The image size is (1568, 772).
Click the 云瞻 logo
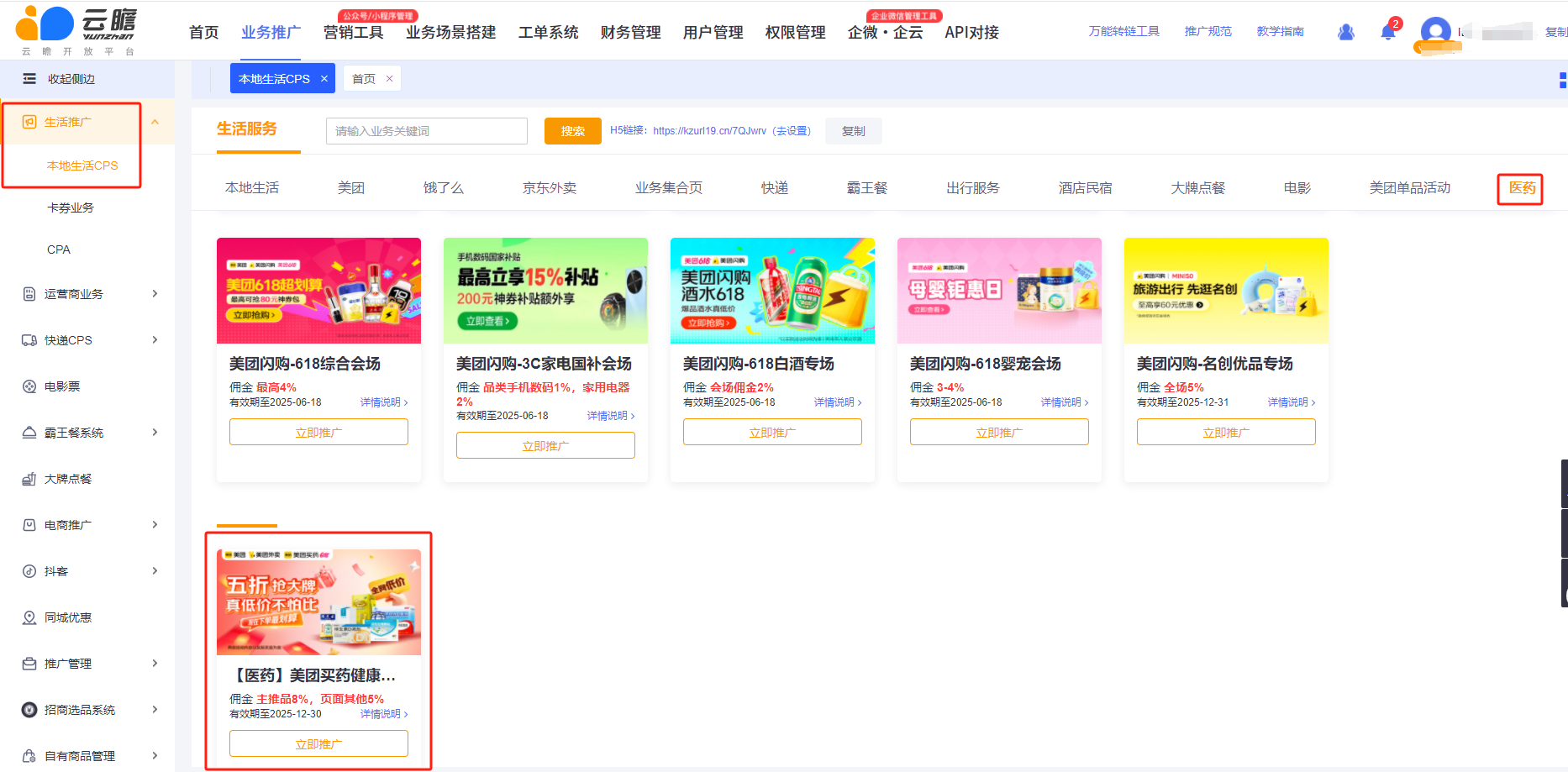point(76,30)
